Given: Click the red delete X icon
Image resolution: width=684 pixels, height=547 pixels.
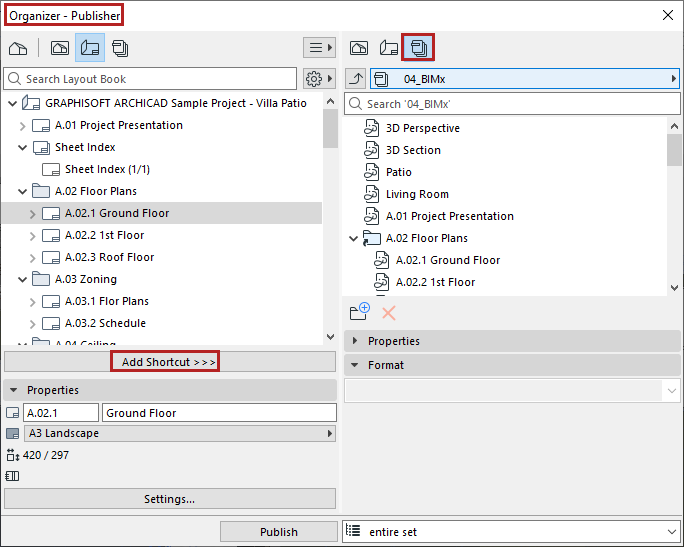Looking at the screenshot, I should [x=389, y=313].
